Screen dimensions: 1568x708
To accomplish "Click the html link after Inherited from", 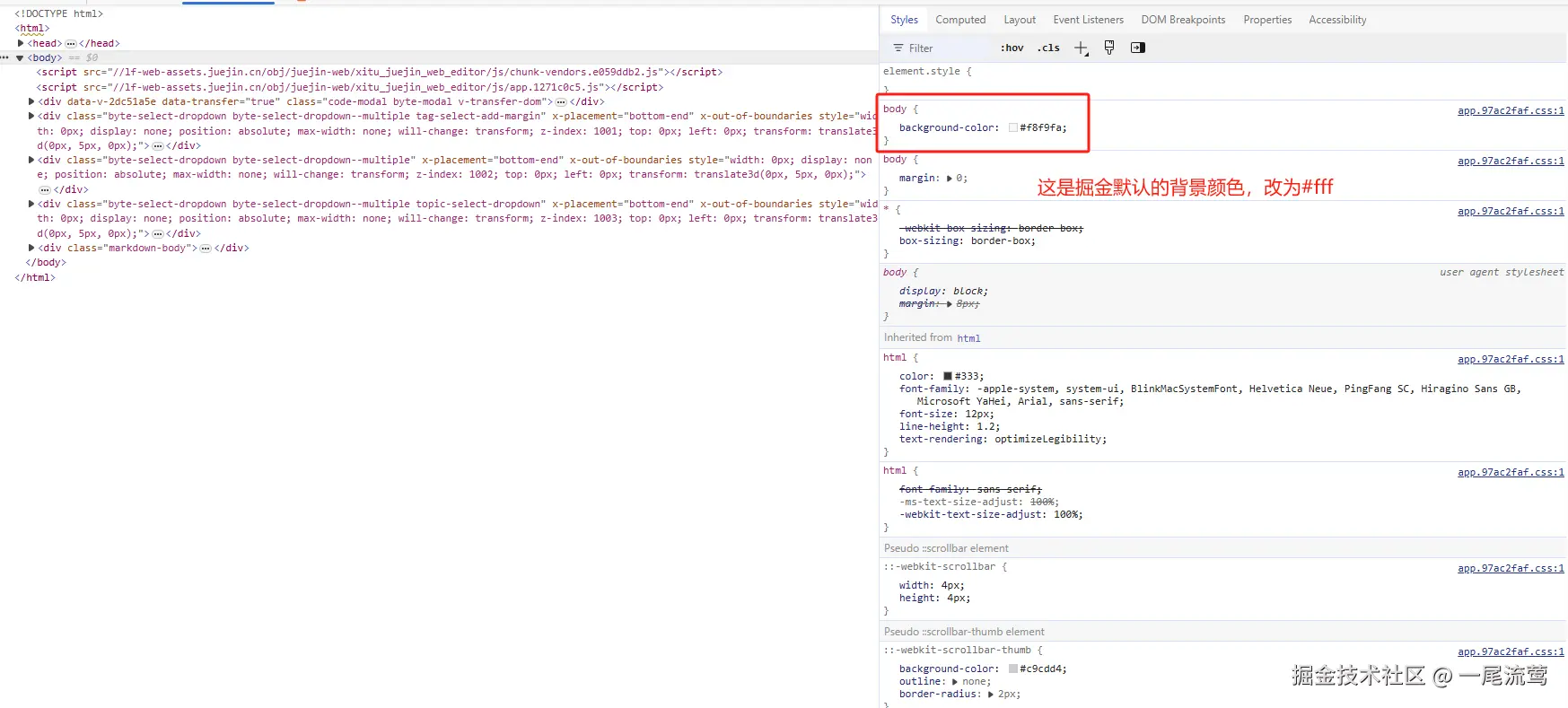I will pyautogui.click(x=968, y=338).
